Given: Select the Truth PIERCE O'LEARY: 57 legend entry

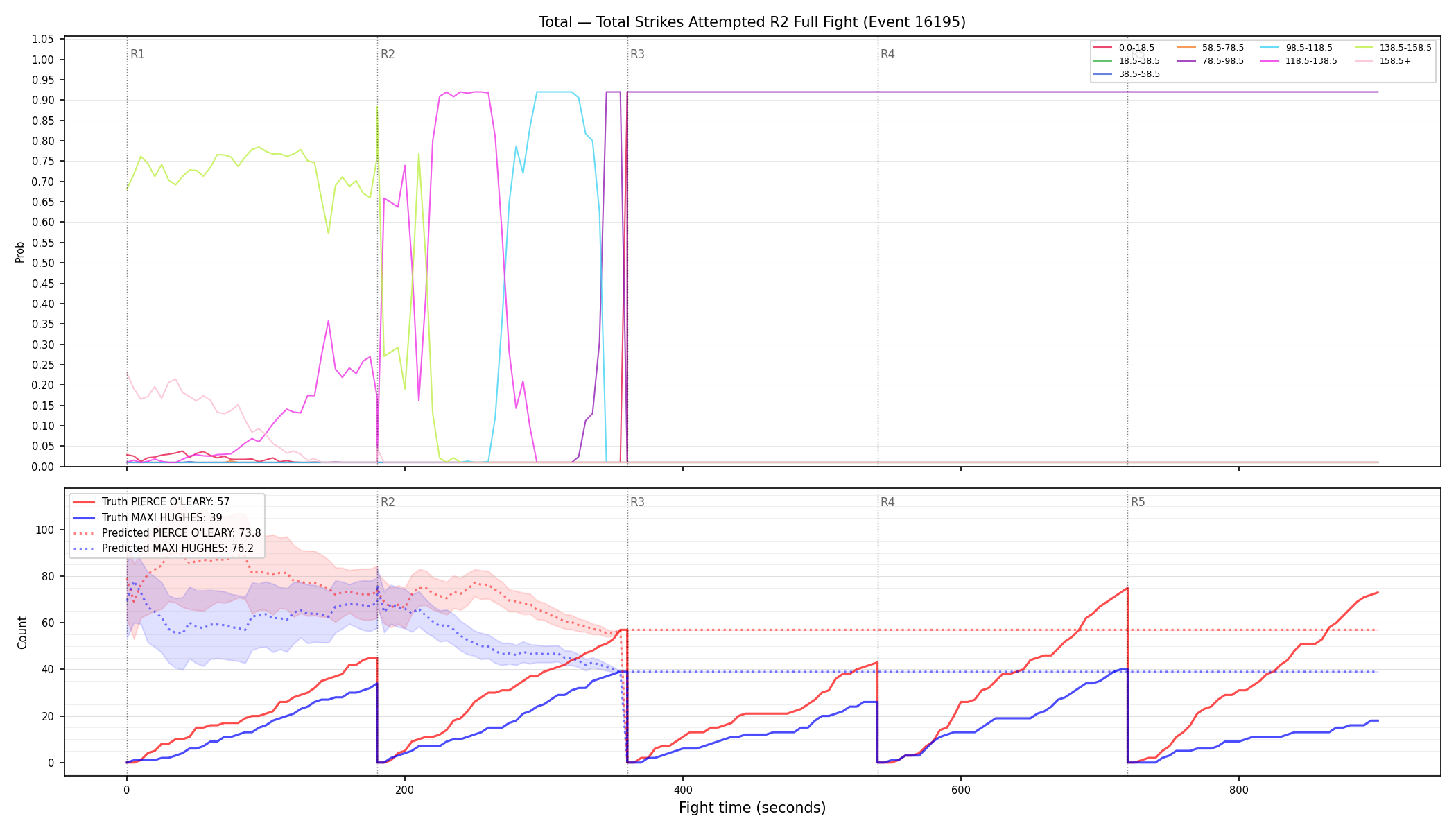Looking at the screenshot, I should pos(166,502).
